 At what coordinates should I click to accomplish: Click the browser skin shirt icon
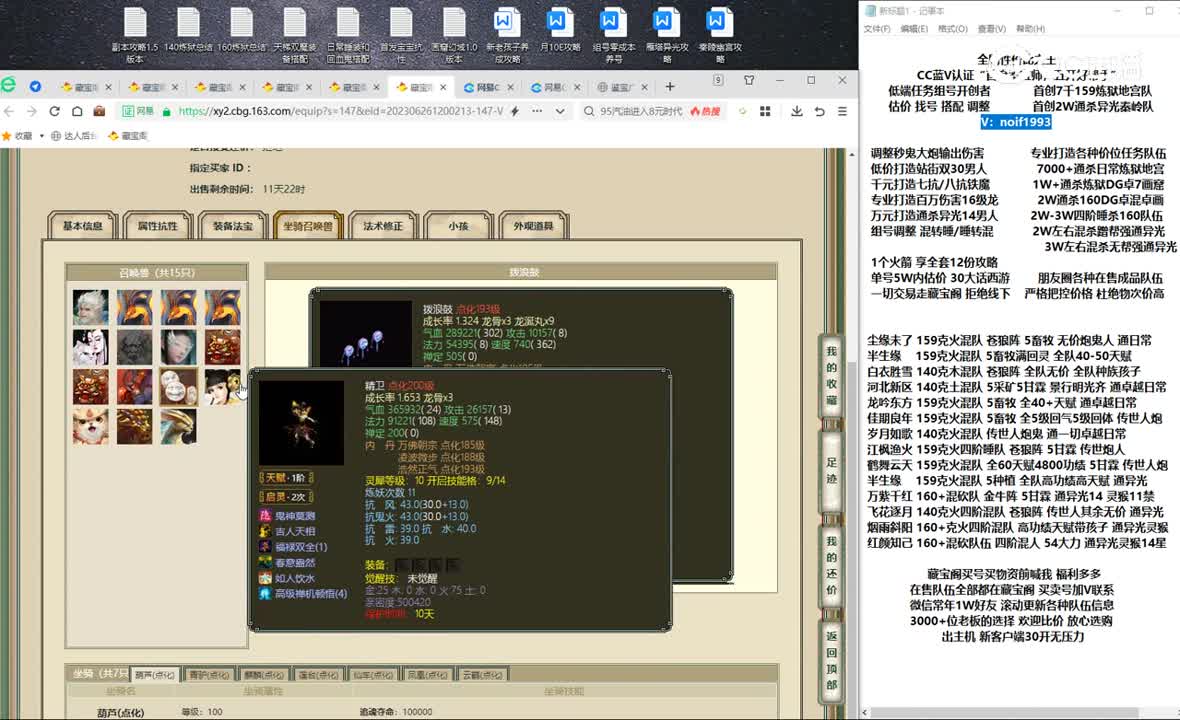pyautogui.click(x=749, y=80)
